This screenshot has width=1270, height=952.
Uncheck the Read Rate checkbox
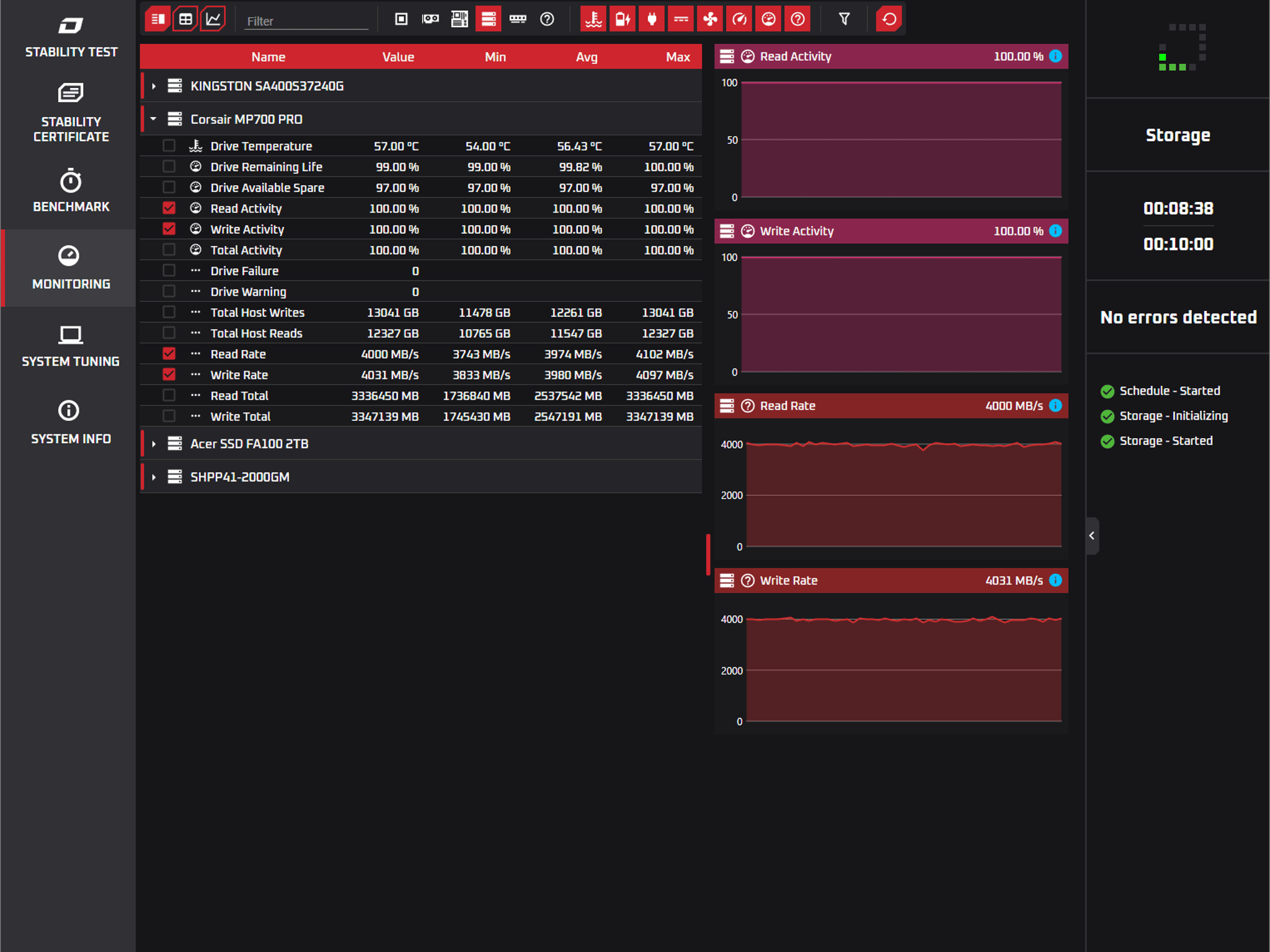pyautogui.click(x=169, y=354)
